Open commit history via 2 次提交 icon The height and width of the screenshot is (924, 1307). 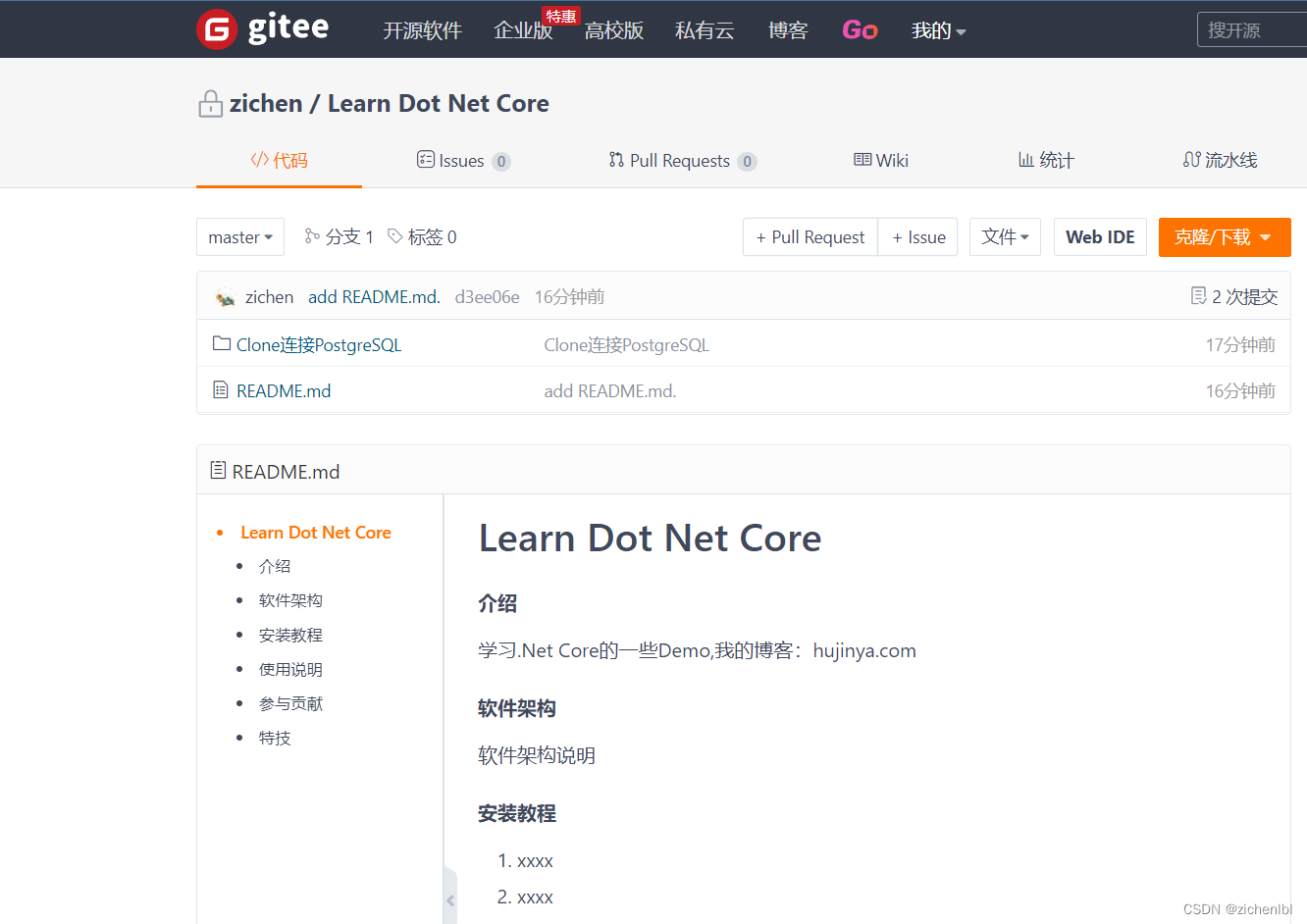point(1198,294)
